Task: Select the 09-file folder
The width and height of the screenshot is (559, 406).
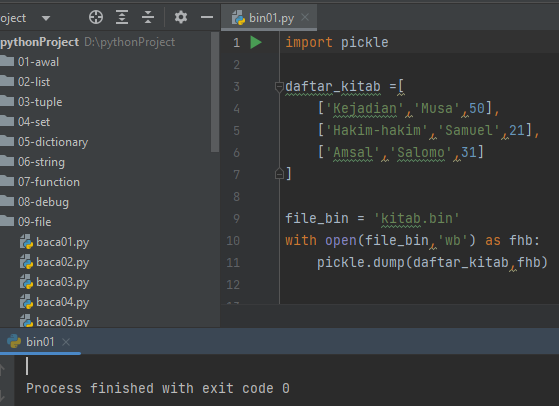Action: (x=35, y=222)
